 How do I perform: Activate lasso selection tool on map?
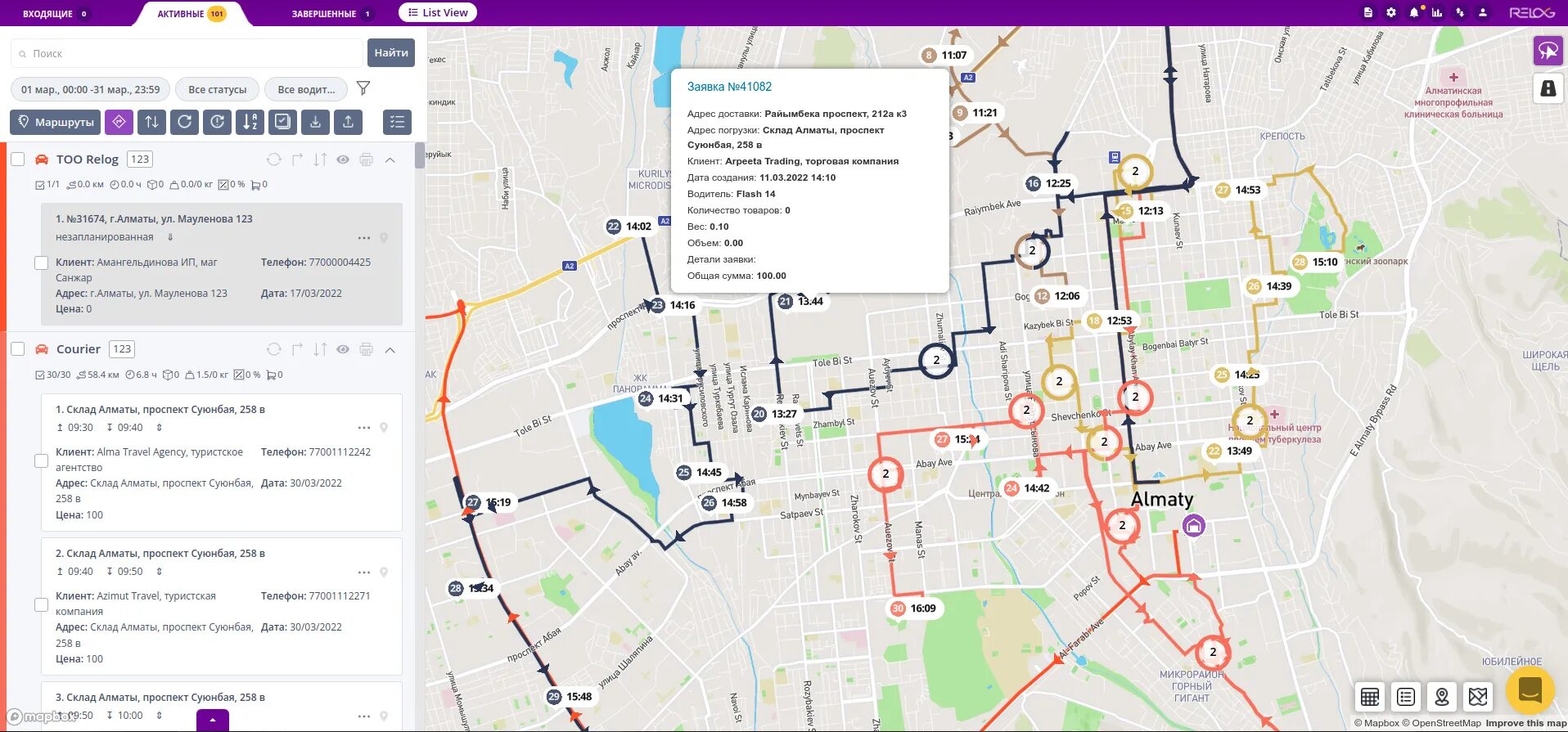[1548, 51]
